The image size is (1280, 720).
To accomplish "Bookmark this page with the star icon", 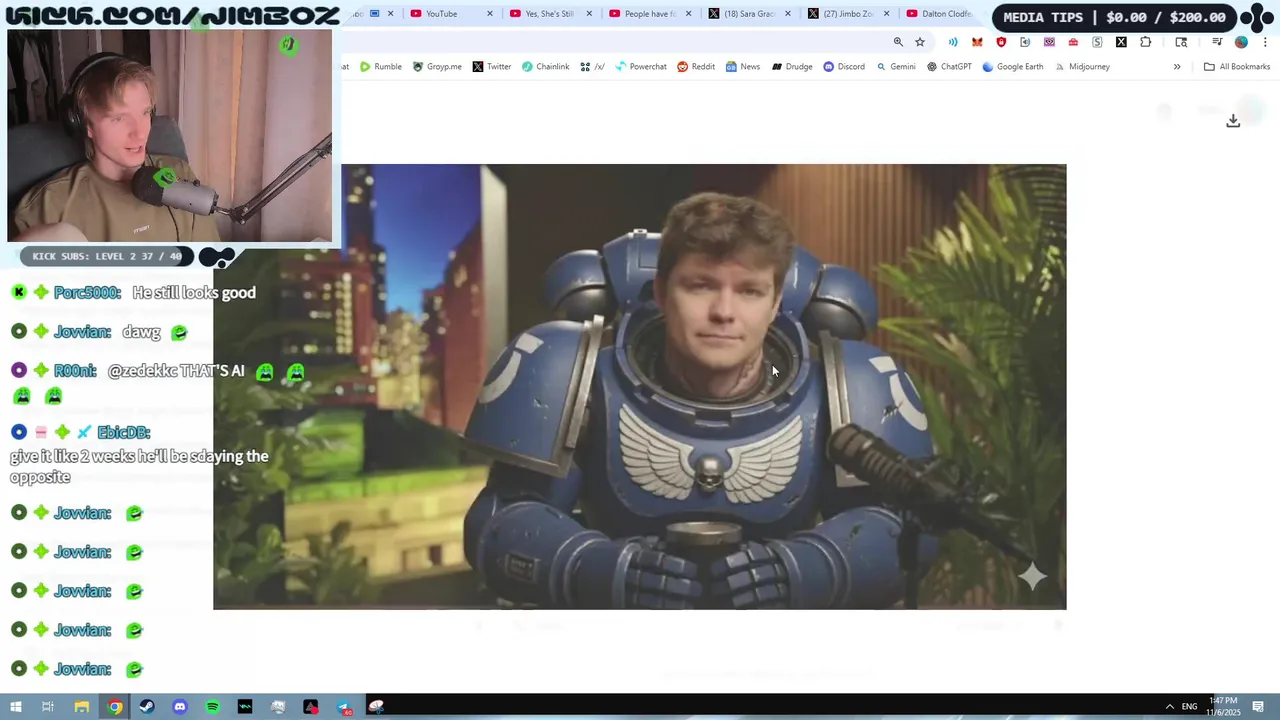I will (x=920, y=42).
